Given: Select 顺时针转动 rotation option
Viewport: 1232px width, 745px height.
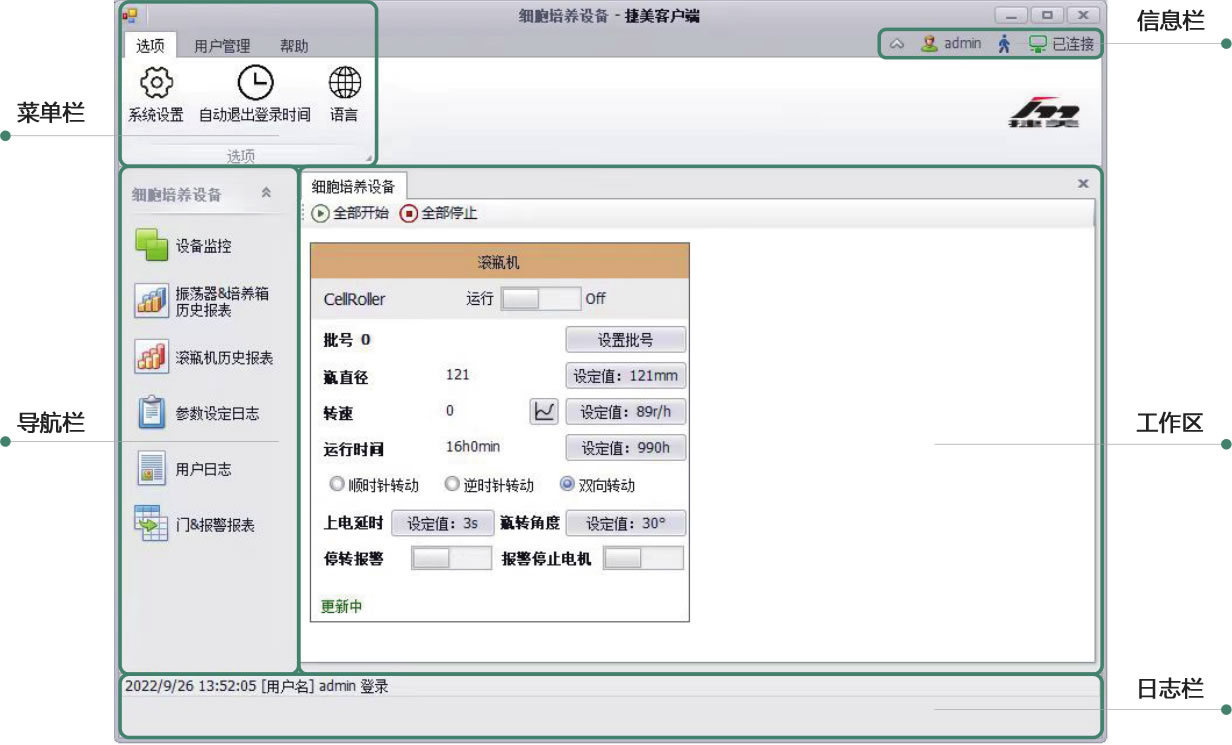Looking at the screenshot, I should (x=337, y=485).
